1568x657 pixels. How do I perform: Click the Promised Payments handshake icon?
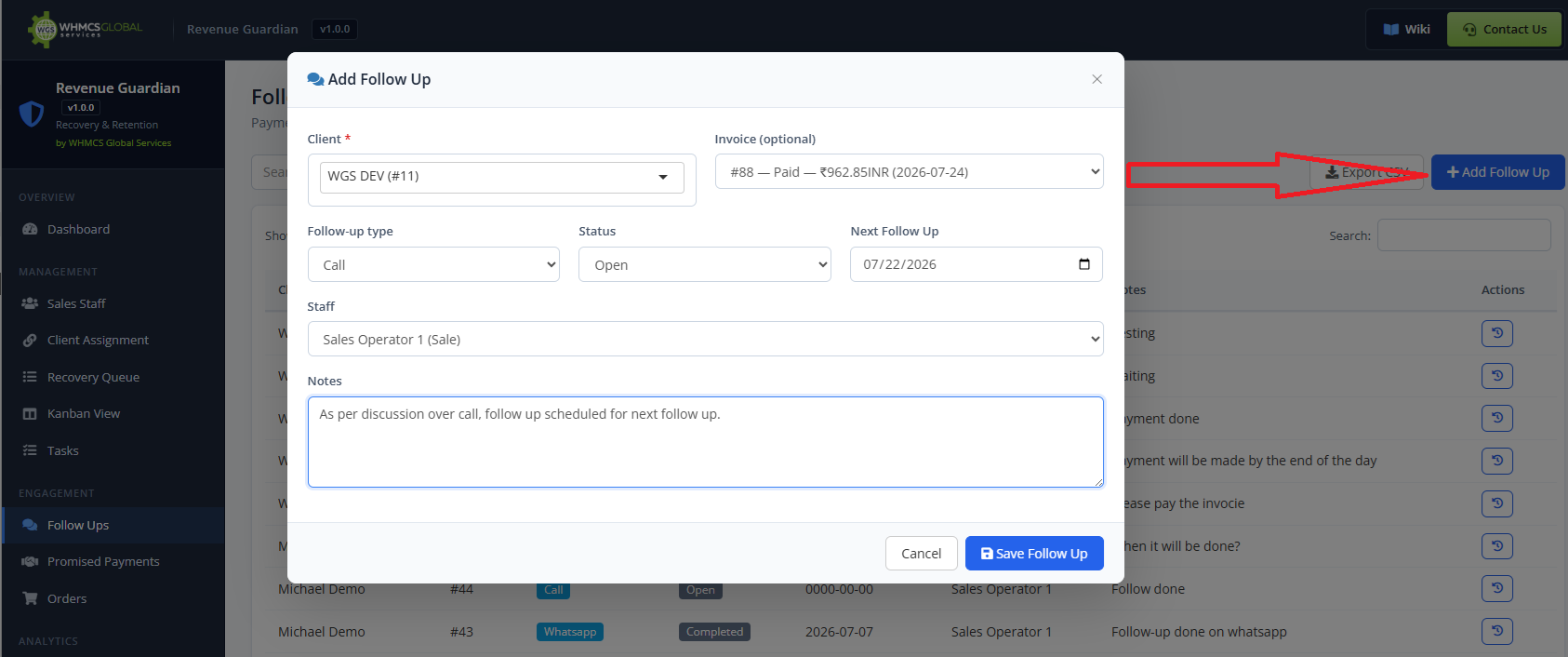click(x=30, y=561)
